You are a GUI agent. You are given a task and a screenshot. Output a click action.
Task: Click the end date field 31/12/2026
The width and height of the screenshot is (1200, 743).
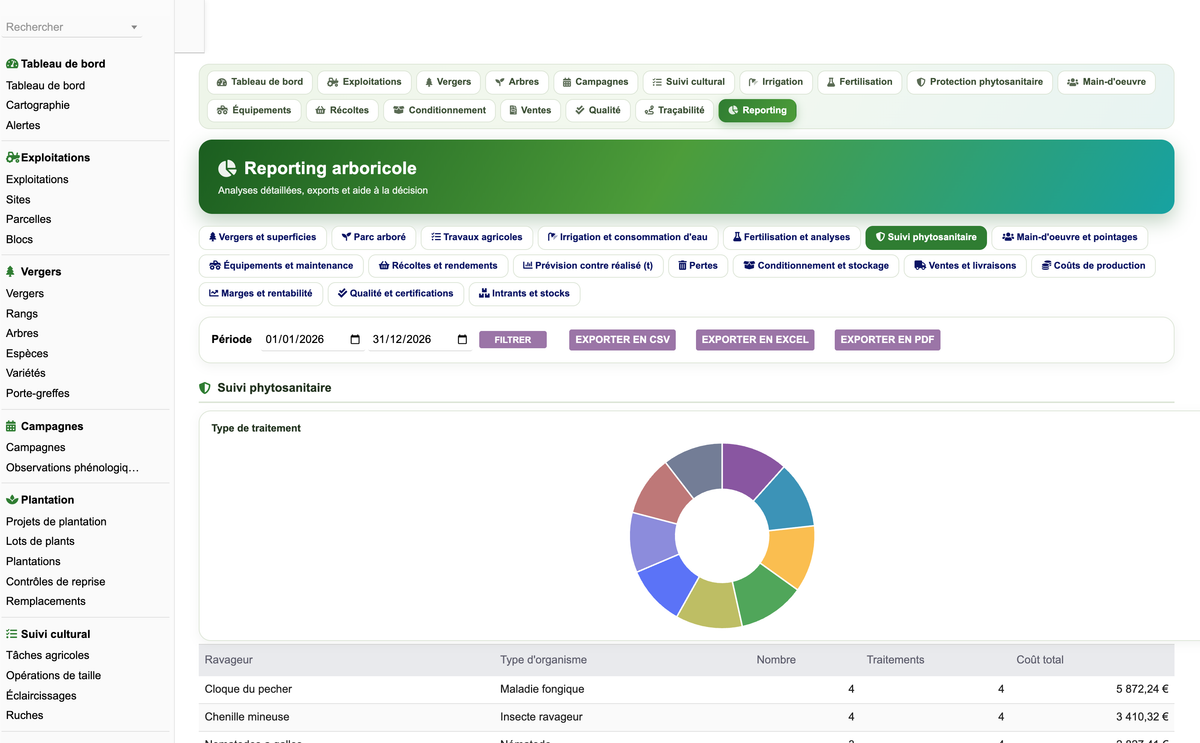point(420,340)
